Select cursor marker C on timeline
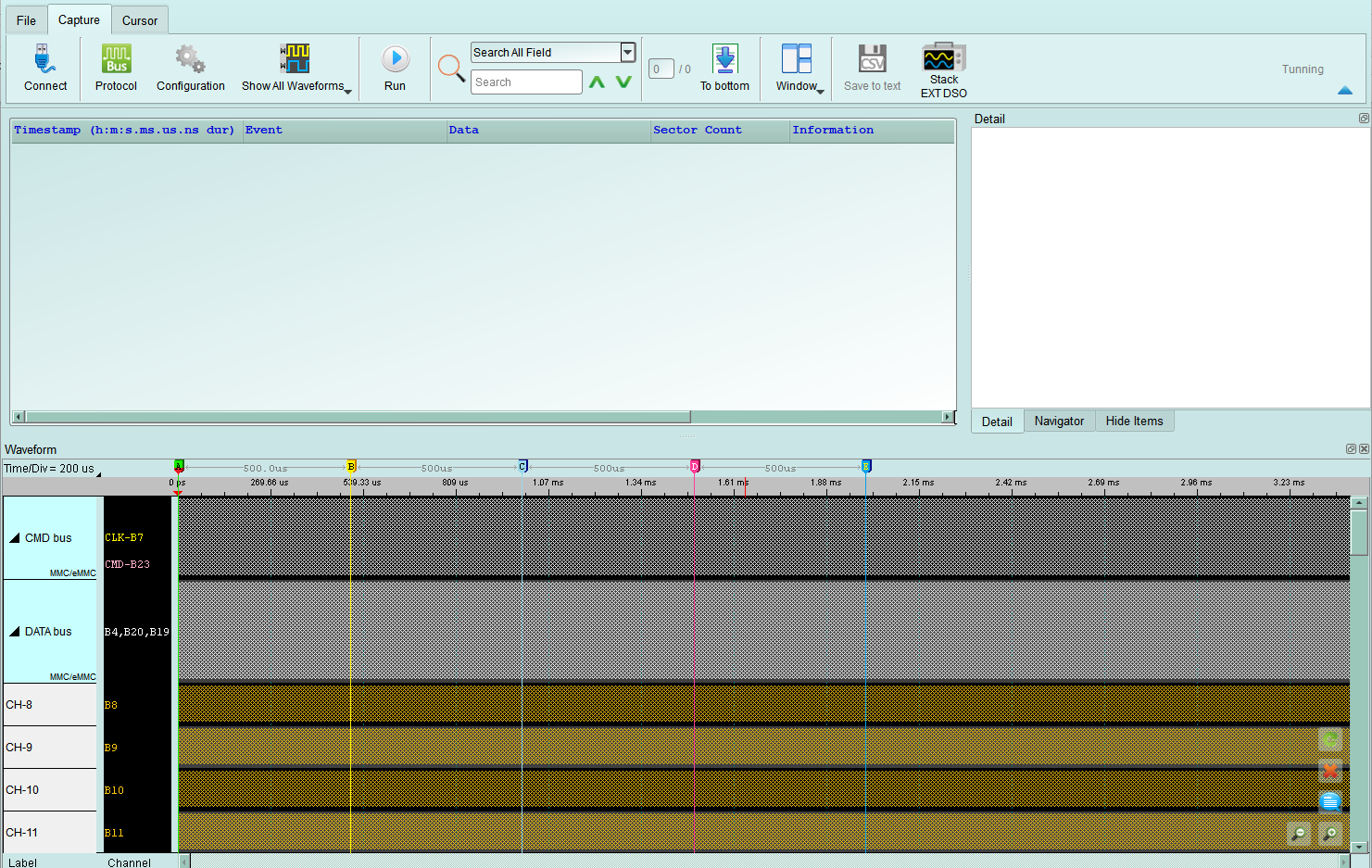 click(x=522, y=466)
